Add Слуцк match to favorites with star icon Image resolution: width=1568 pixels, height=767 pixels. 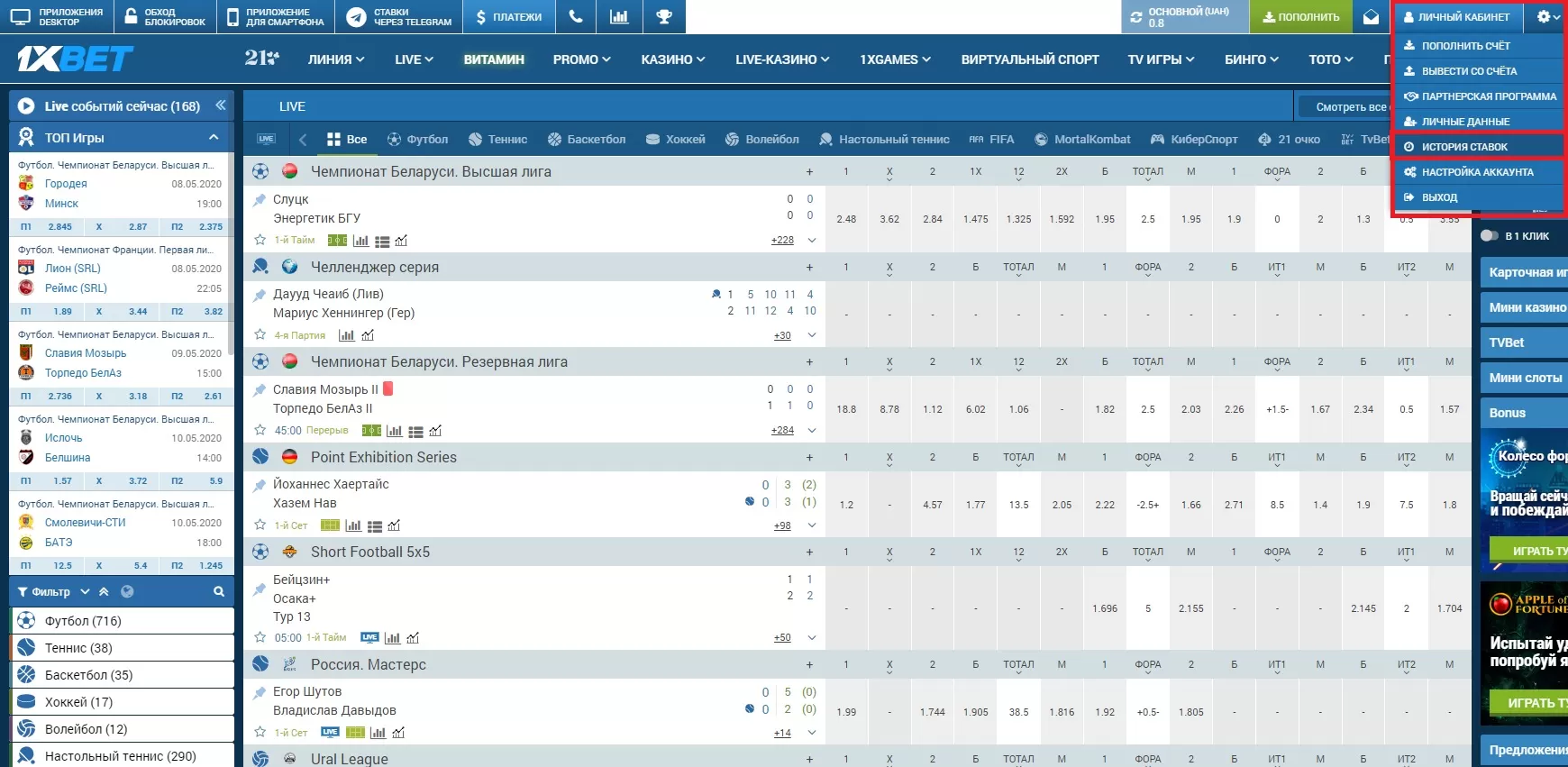coord(260,240)
